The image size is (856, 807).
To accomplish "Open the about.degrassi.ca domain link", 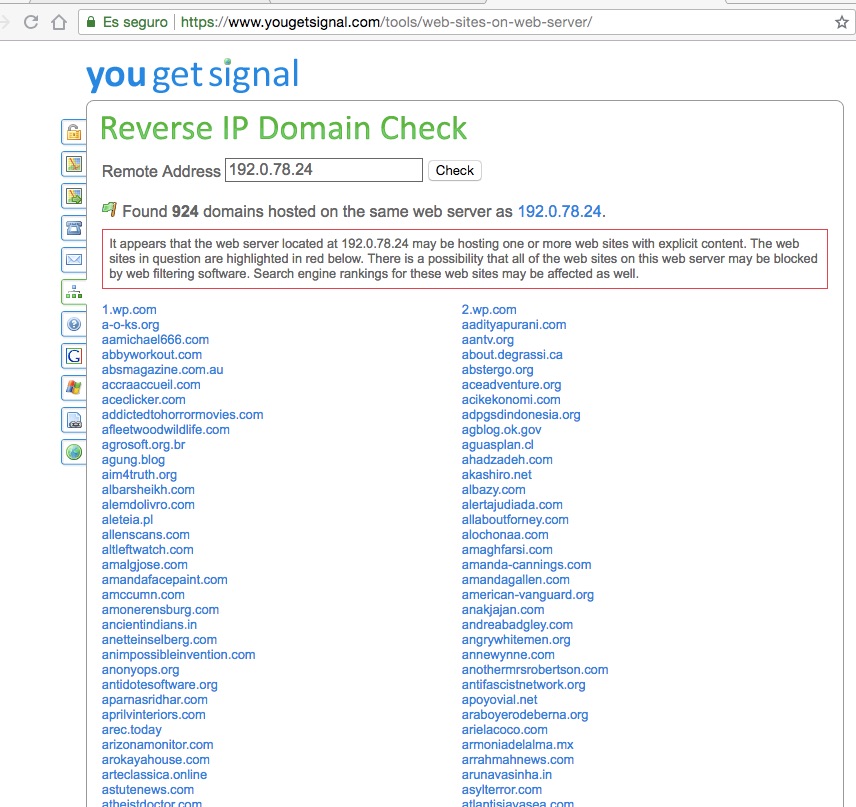I will point(512,355).
